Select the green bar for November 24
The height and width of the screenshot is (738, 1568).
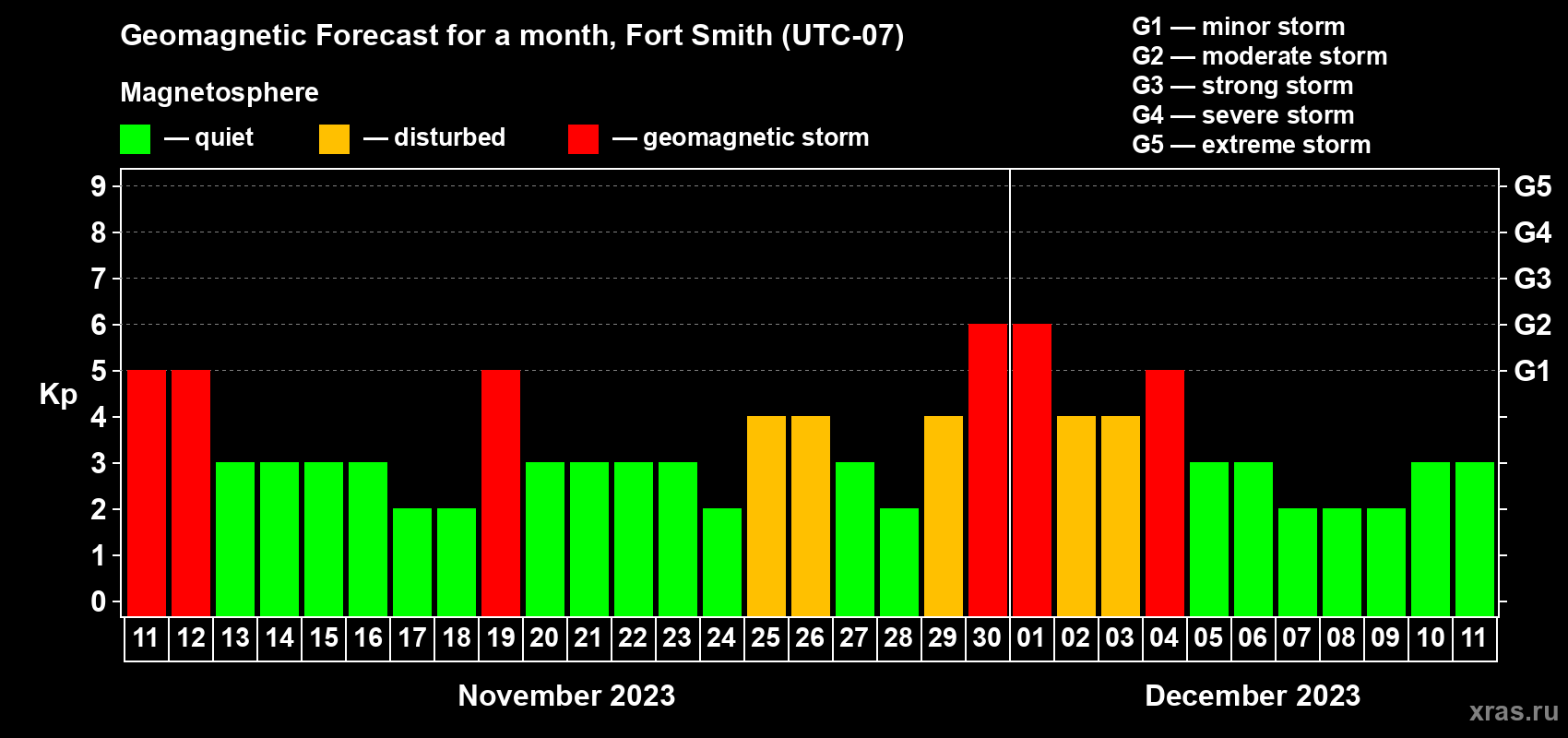pyautogui.click(x=722, y=562)
